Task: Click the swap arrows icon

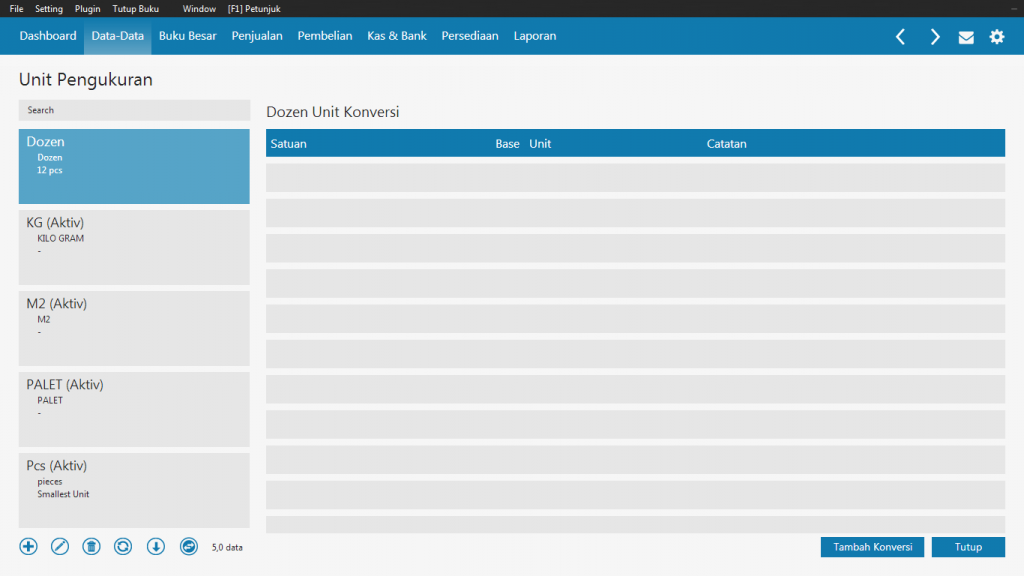Action: [188, 546]
